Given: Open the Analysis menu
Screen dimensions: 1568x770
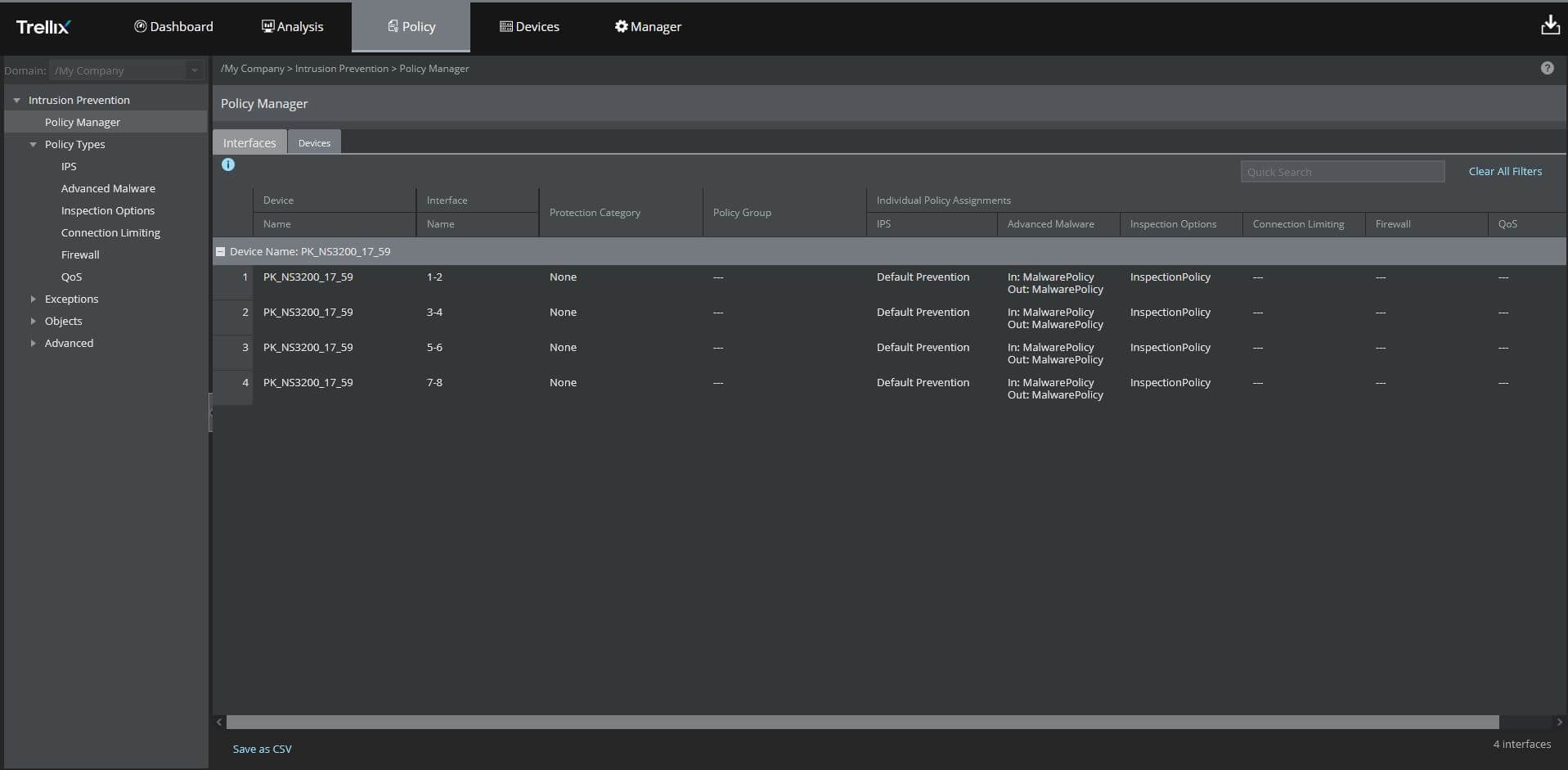Looking at the screenshot, I should (x=292, y=27).
